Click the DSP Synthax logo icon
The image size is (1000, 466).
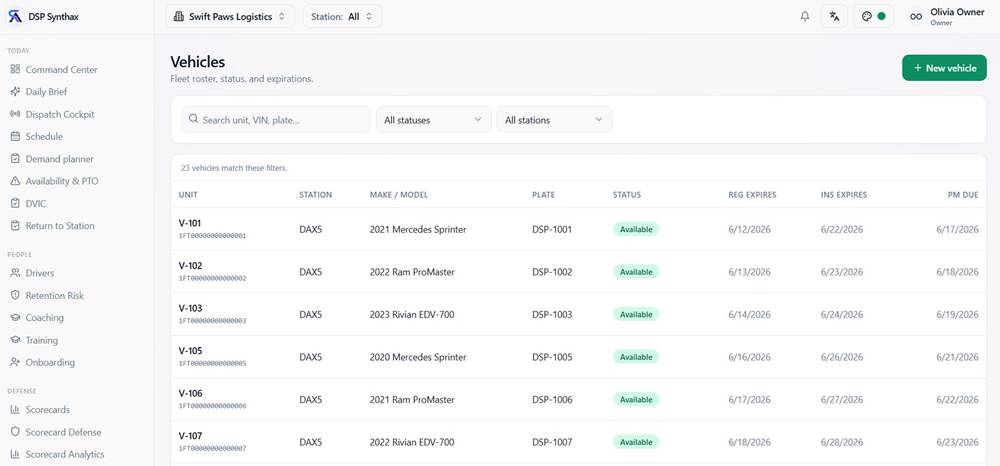click(15, 17)
